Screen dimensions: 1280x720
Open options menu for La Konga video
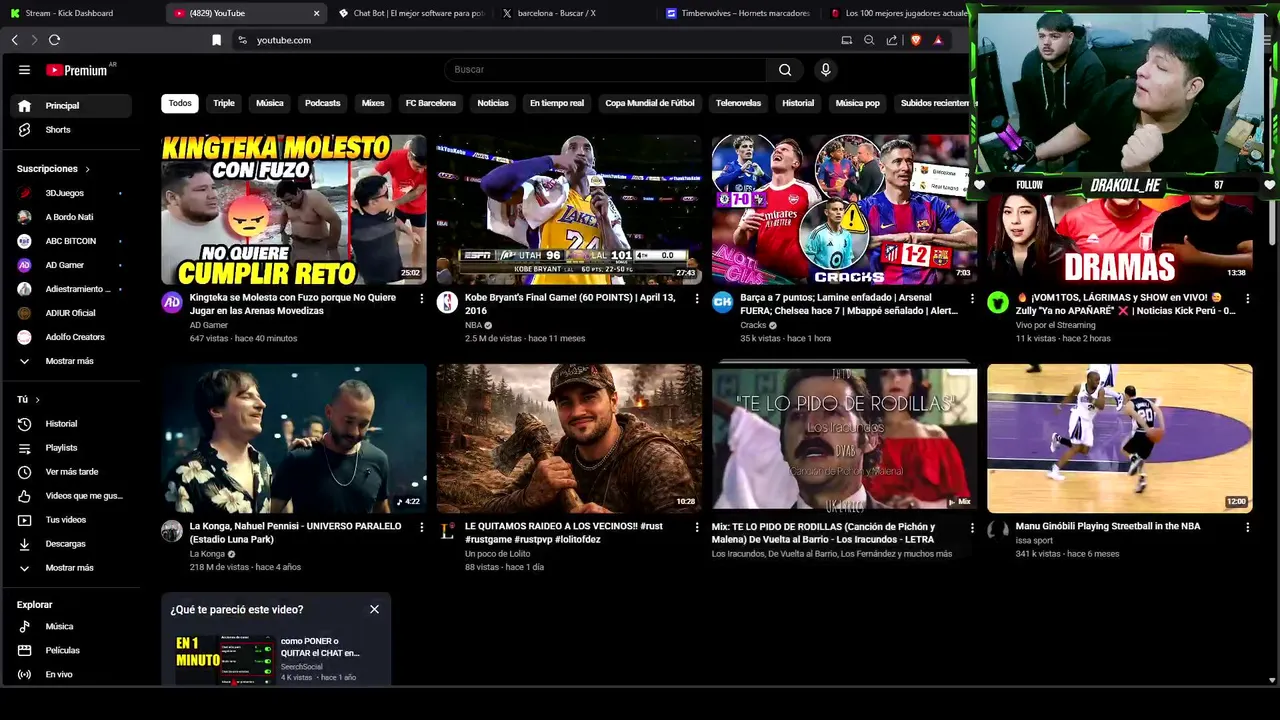[421, 527]
